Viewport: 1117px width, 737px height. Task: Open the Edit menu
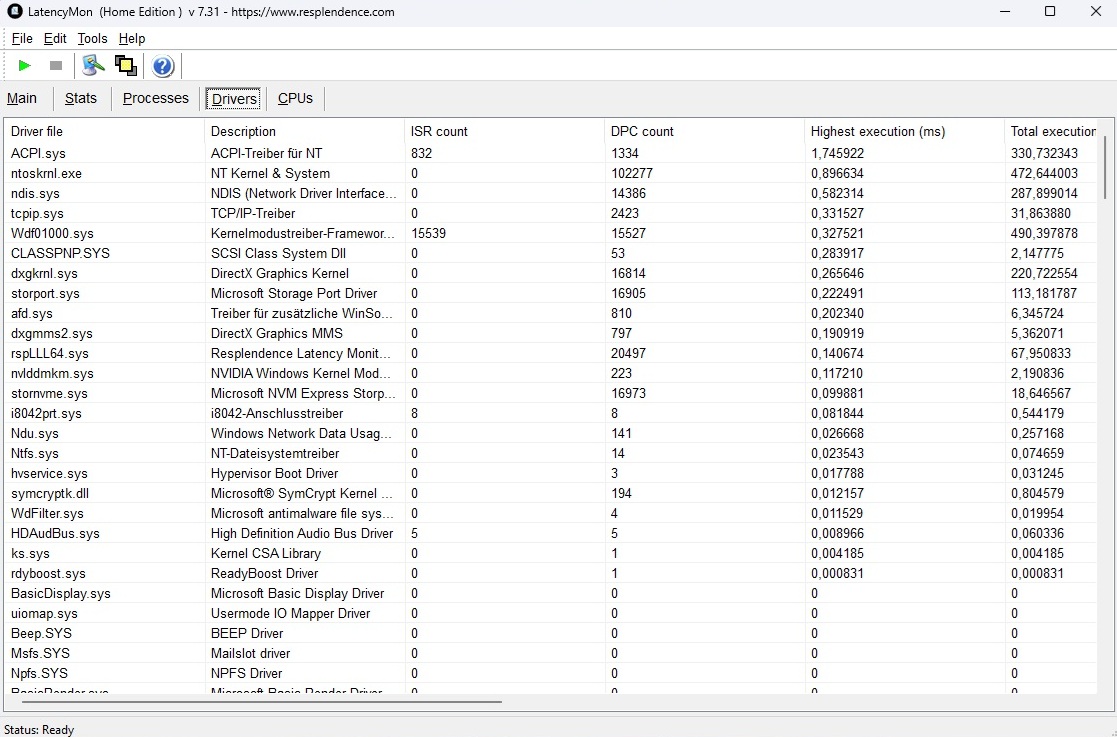point(55,39)
